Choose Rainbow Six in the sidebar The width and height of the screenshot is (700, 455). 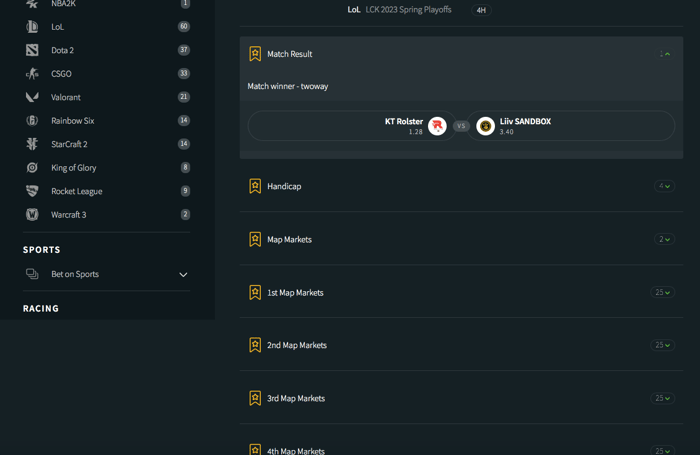(73, 121)
